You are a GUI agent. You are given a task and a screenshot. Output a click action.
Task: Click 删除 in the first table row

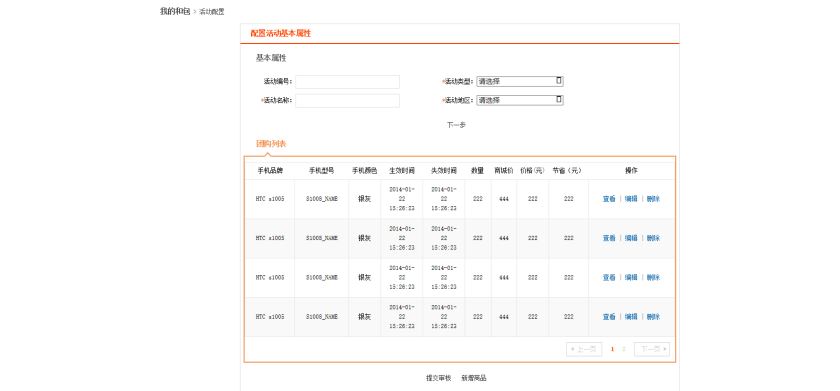click(653, 199)
